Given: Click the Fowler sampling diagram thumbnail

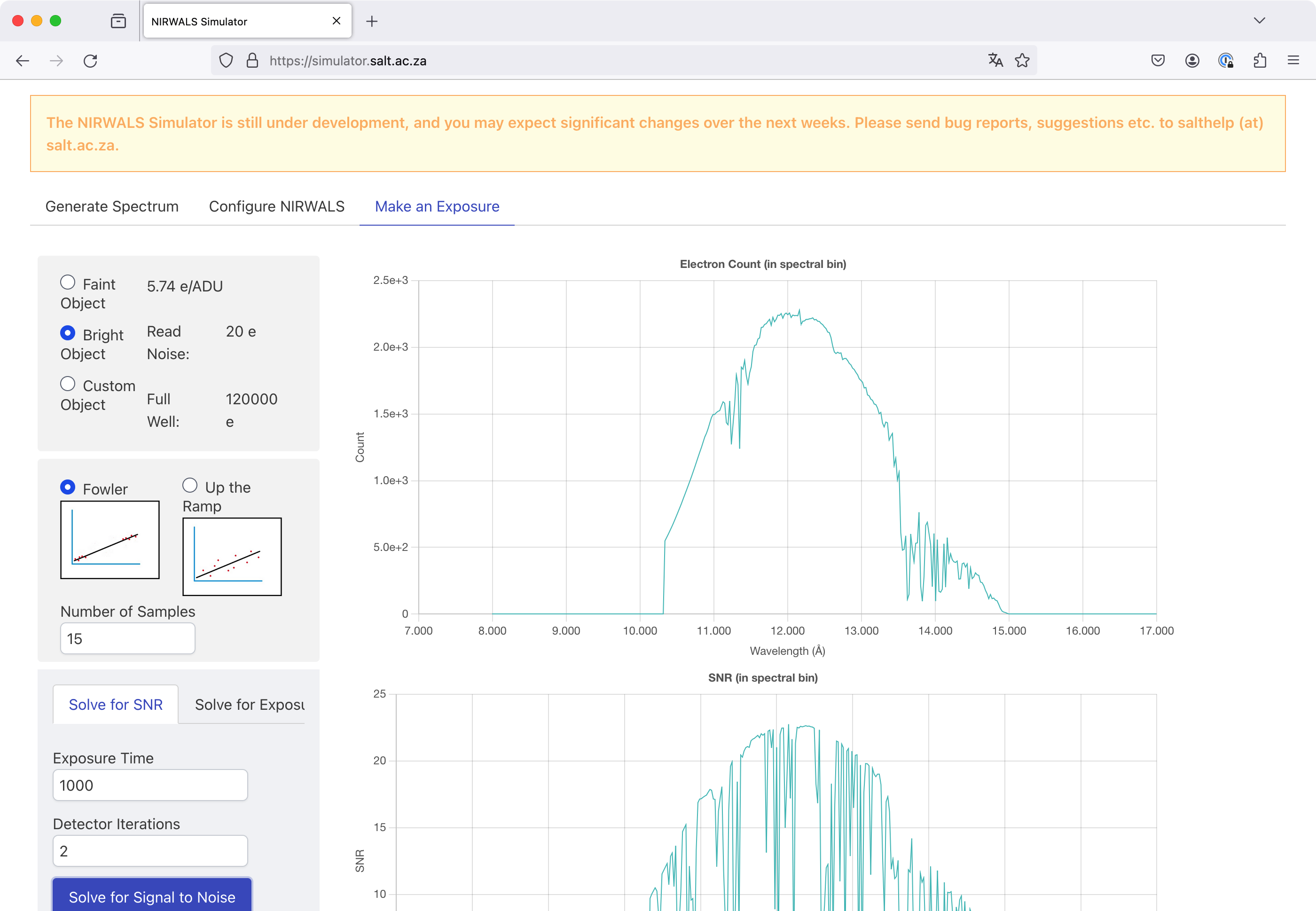Looking at the screenshot, I should tap(110, 540).
